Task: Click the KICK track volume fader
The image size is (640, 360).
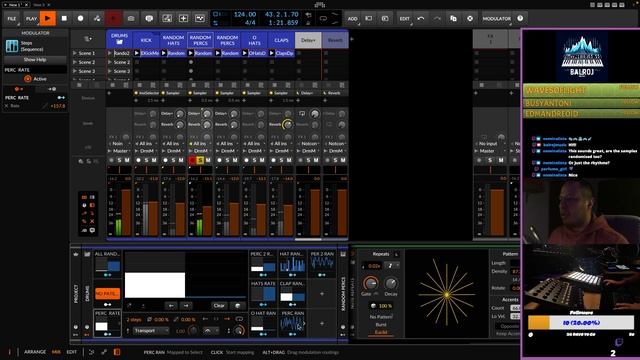Action: point(153,218)
